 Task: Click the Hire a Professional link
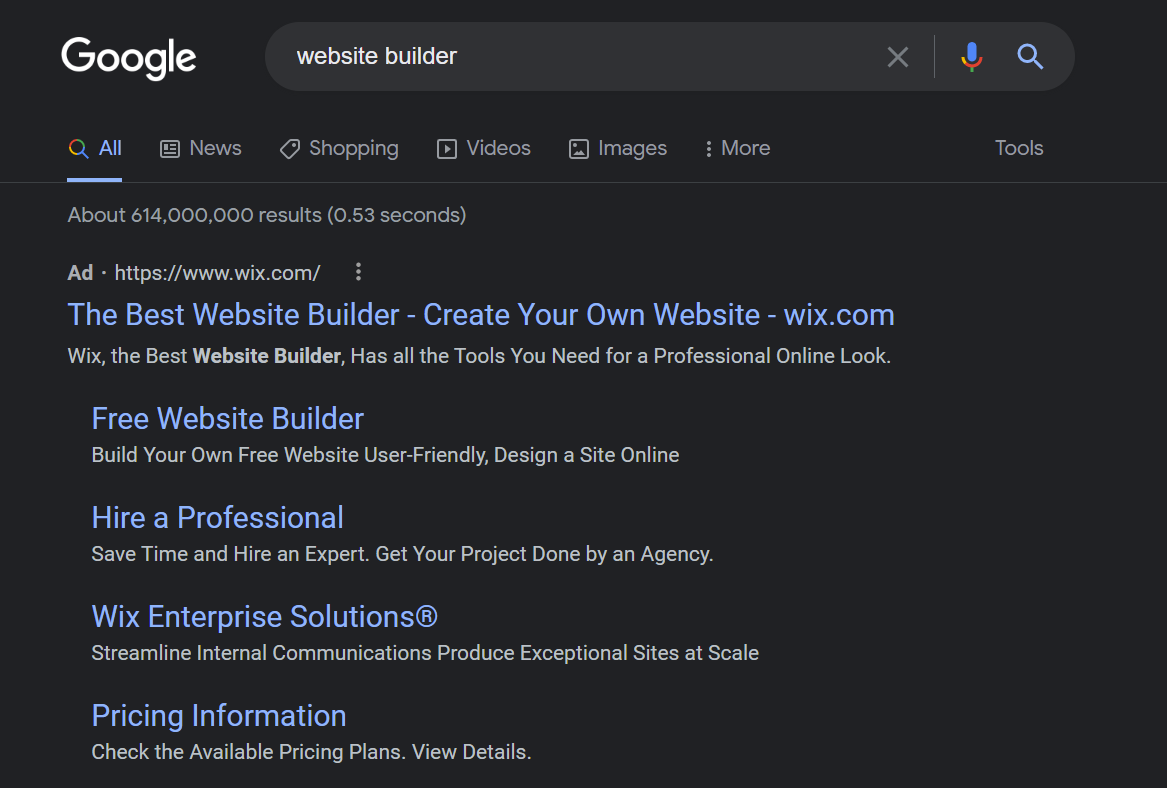coord(217,517)
